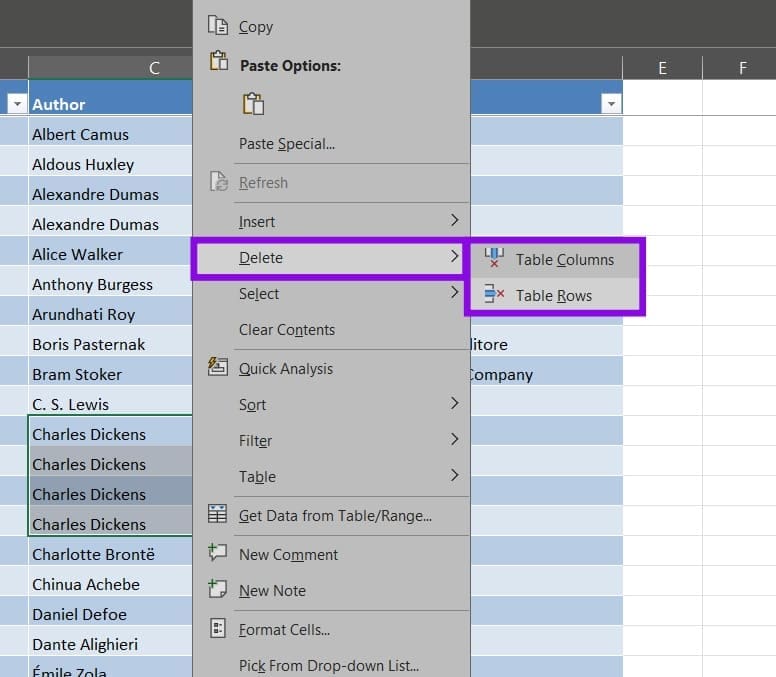Image resolution: width=776 pixels, height=677 pixels.
Task: Choose Paste Special... option
Action: 331,144
